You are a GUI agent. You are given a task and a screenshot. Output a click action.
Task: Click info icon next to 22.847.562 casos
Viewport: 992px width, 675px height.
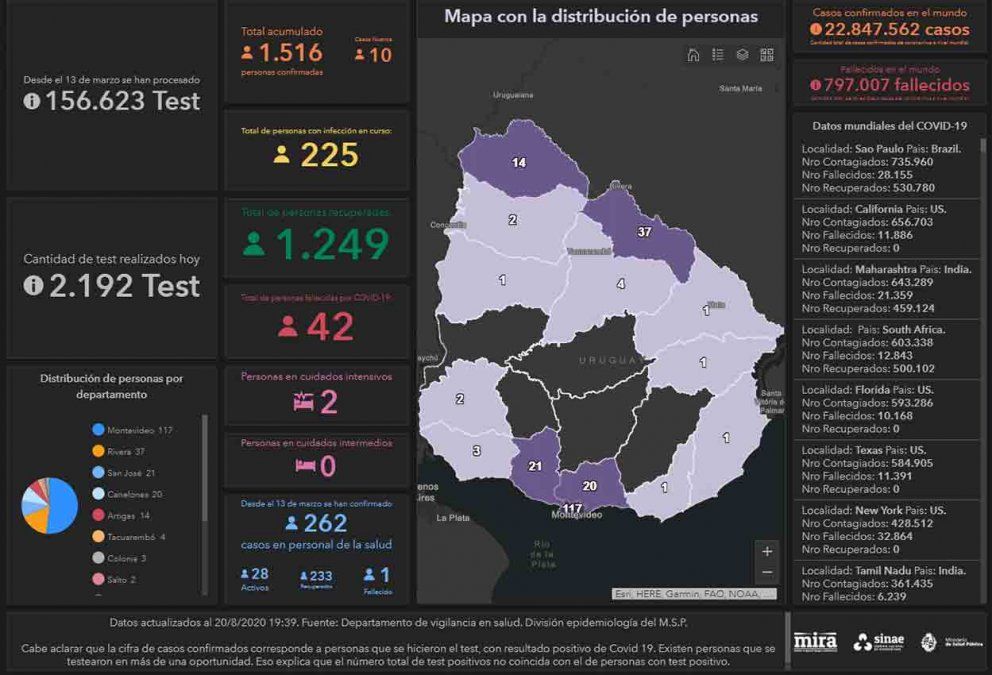pyautogui.click(x=816, y=29)
